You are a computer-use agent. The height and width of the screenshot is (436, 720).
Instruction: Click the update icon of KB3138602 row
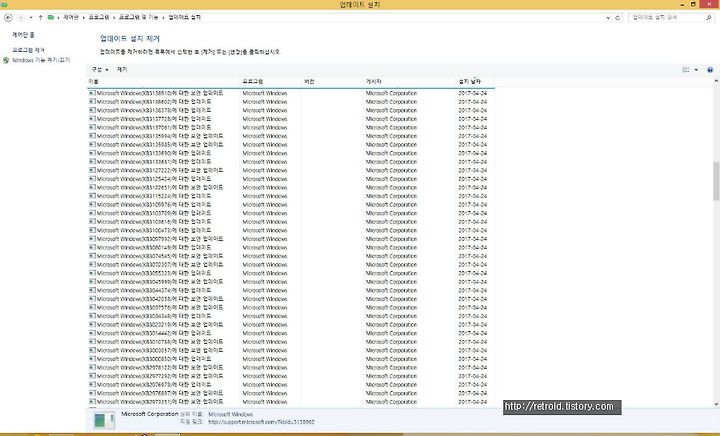(x=92, y=101)
